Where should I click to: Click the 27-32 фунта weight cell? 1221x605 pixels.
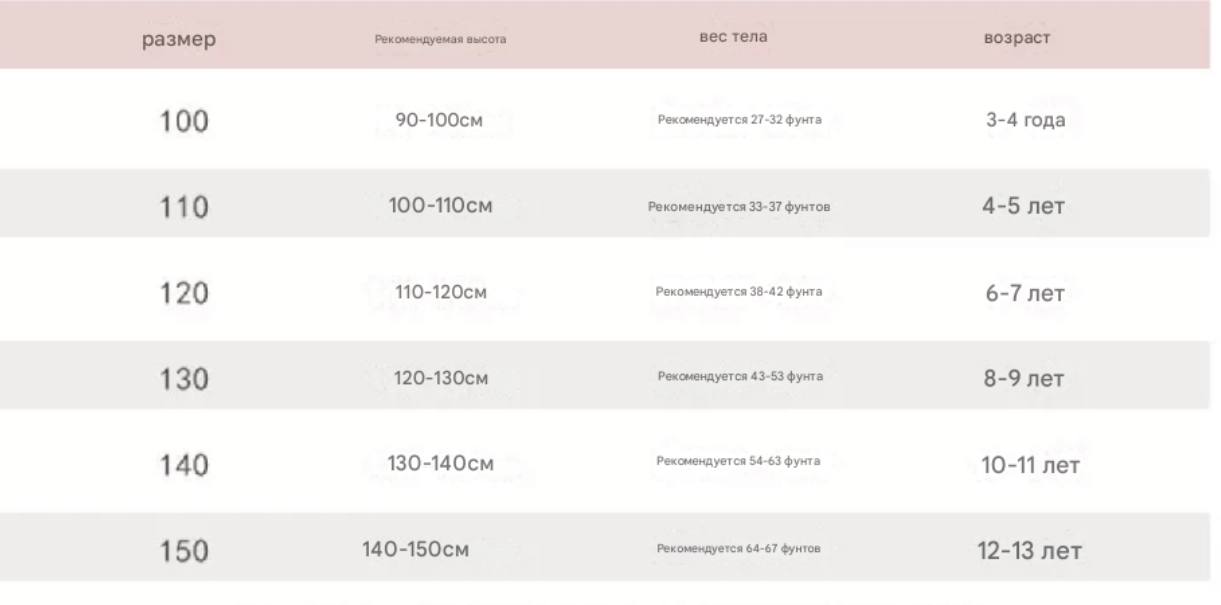click(739, 120)
